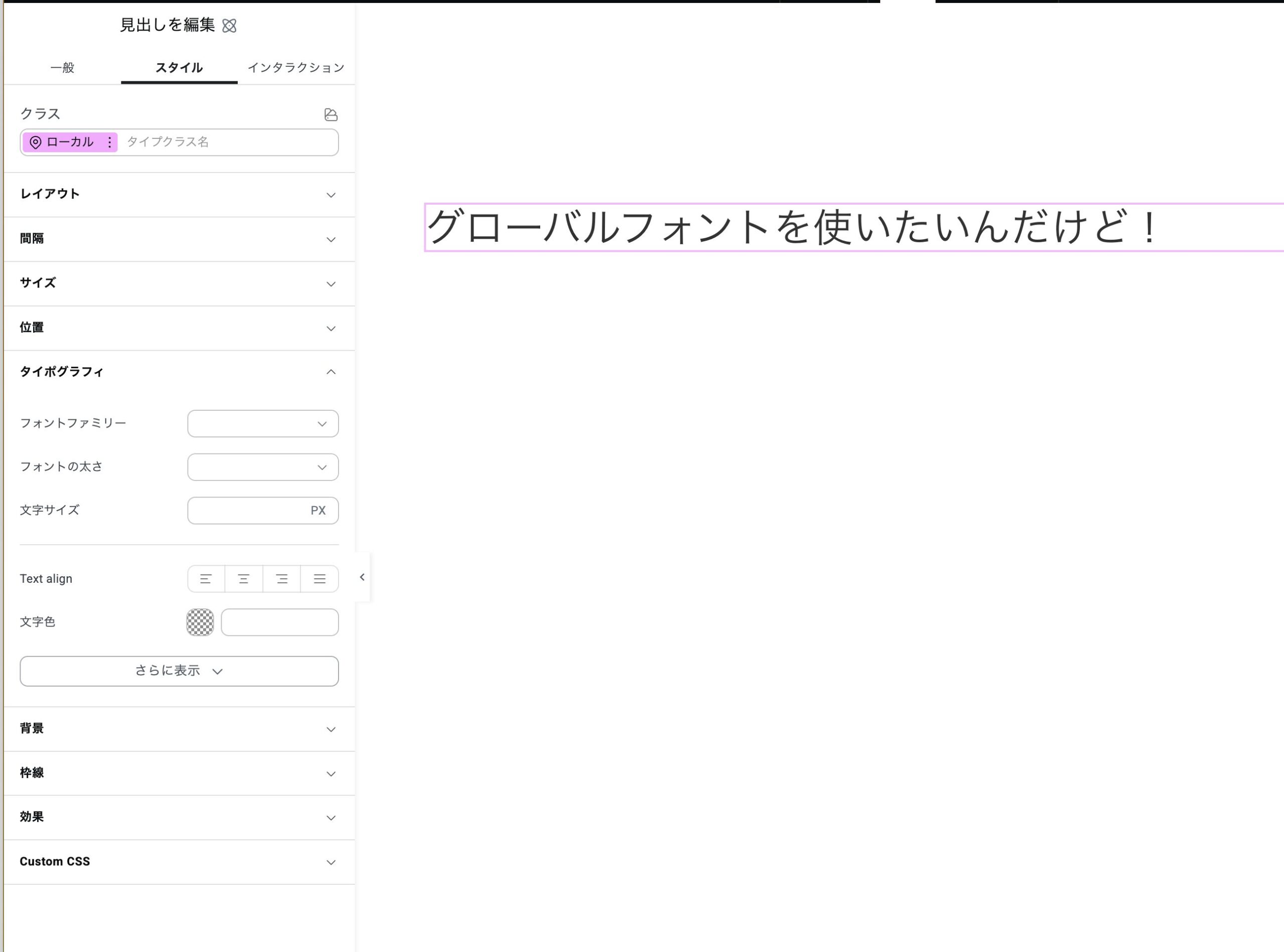Select the right text align icon
The width and height of the screenshot is (1284, 952).
[x=281, y=579]
